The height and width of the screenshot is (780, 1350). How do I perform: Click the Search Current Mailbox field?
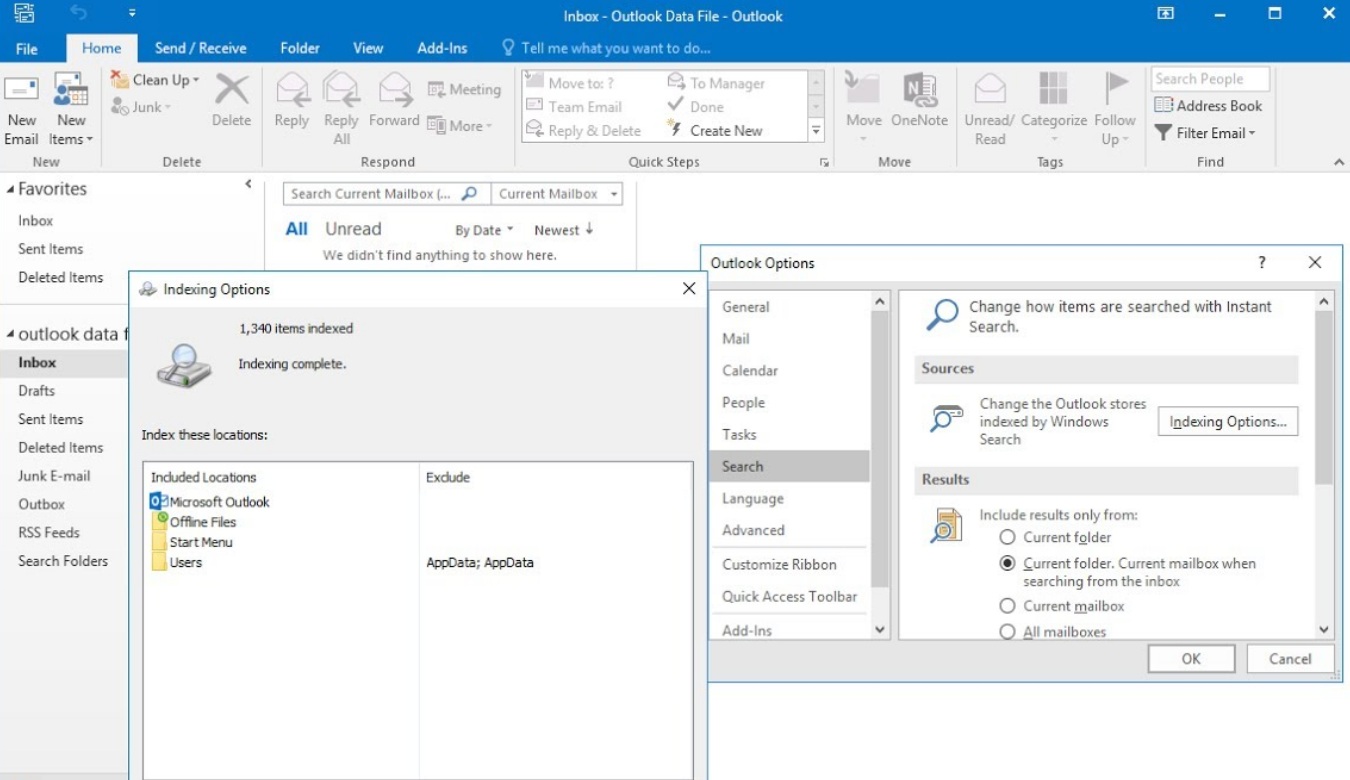pyautogui.click(x=373, y=194)
